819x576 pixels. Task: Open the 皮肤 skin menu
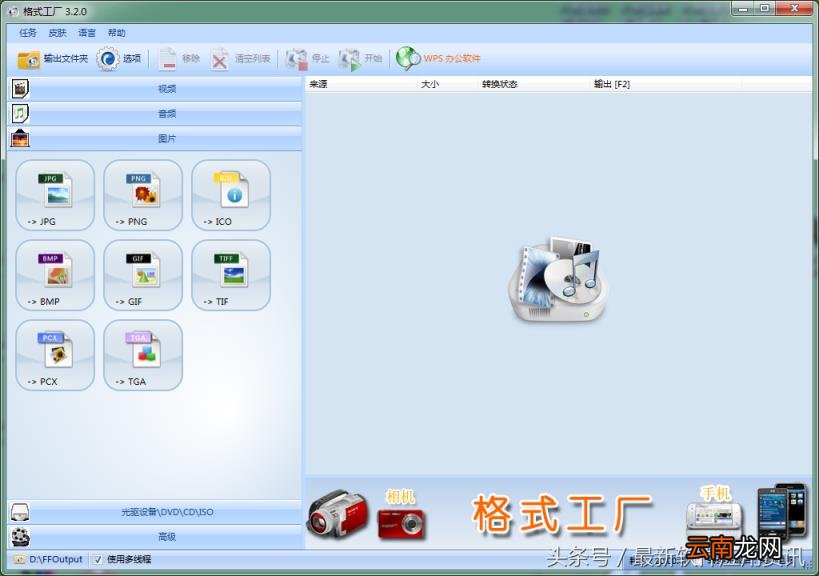coord(57,33)
